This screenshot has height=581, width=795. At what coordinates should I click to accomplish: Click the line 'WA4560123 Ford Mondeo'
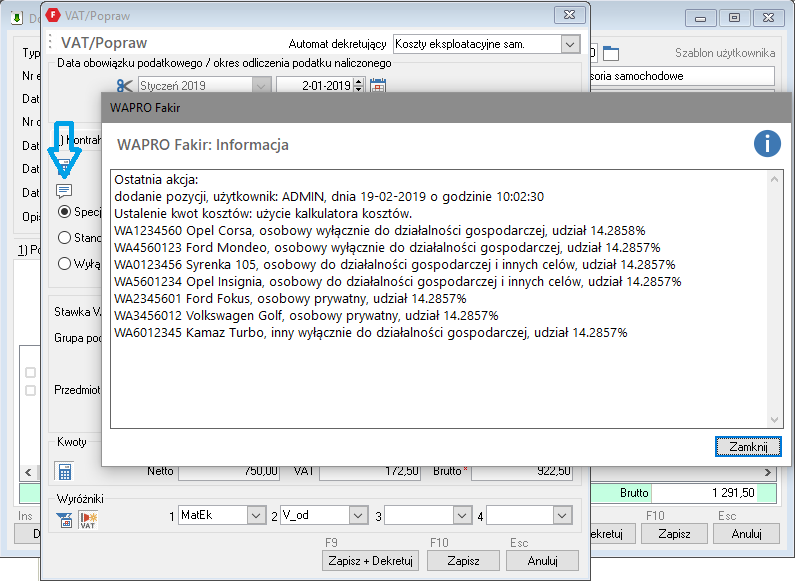pyautogui.click(x=387, y=247)
